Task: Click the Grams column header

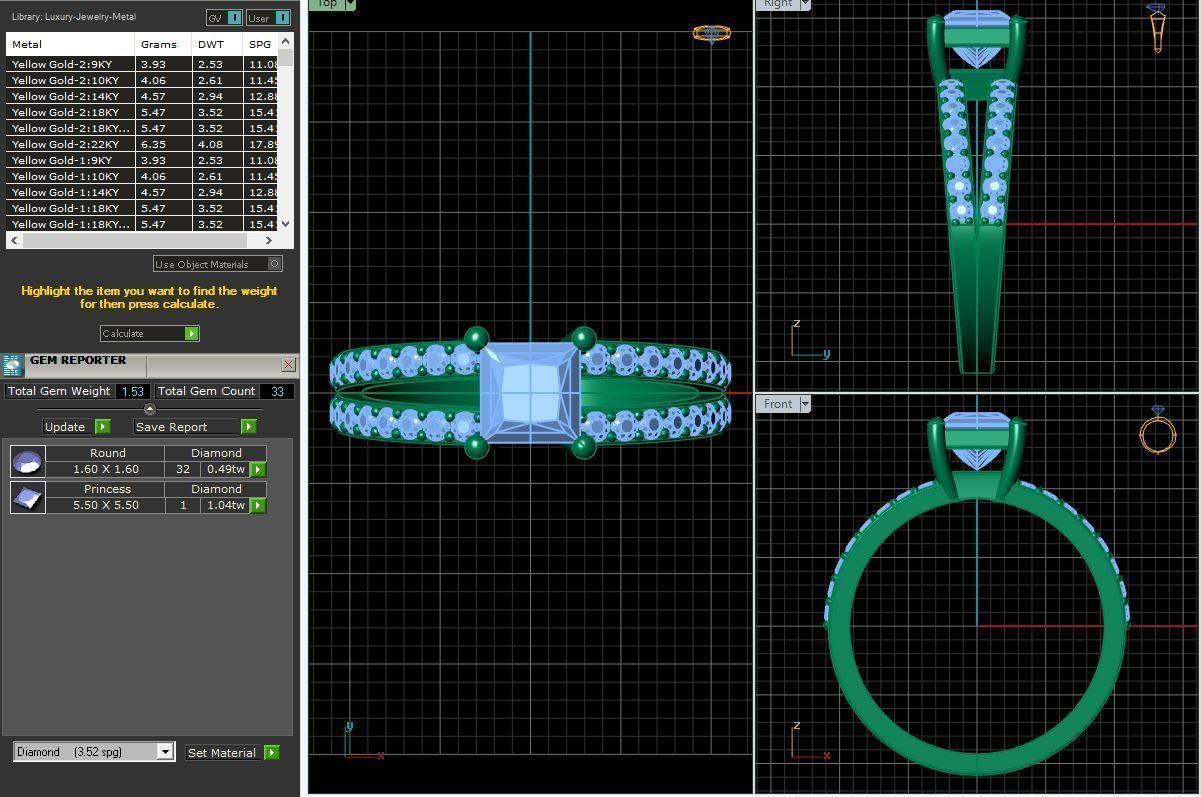Action: click(162, 44)
